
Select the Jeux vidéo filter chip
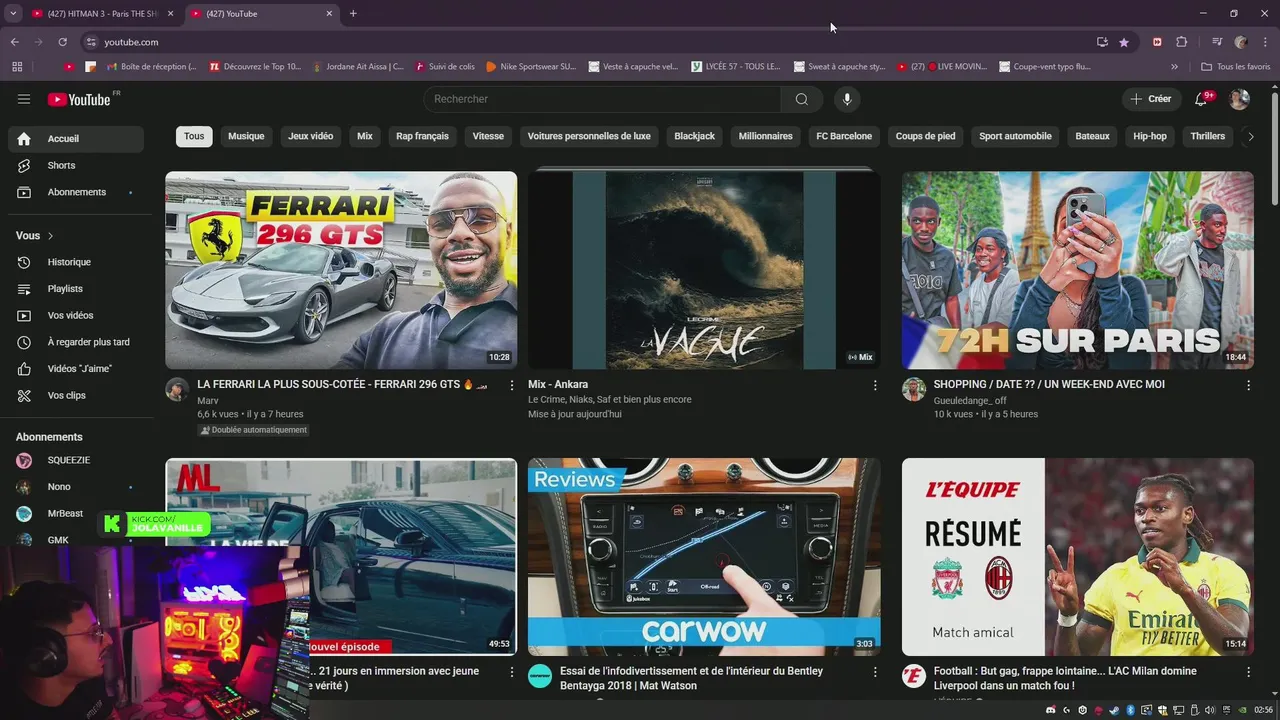pos(311,136)
